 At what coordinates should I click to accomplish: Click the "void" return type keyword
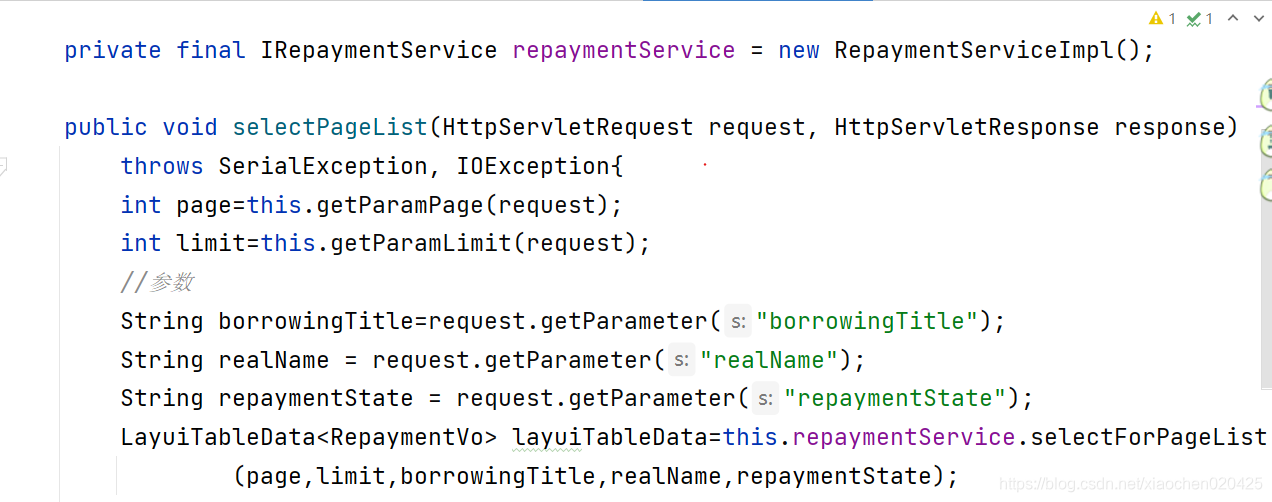click(x=190, y=127)
